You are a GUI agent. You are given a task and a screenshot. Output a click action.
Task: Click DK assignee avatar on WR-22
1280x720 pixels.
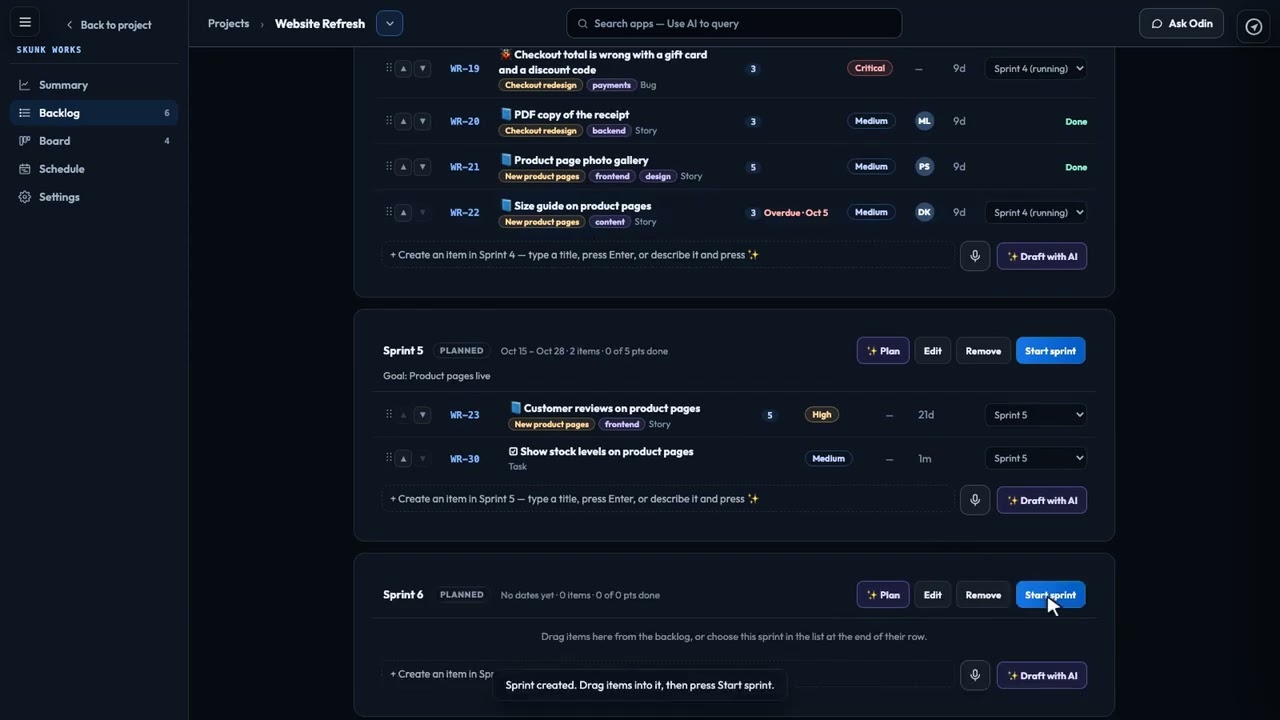pyautogui.click(x=924, y=212)
